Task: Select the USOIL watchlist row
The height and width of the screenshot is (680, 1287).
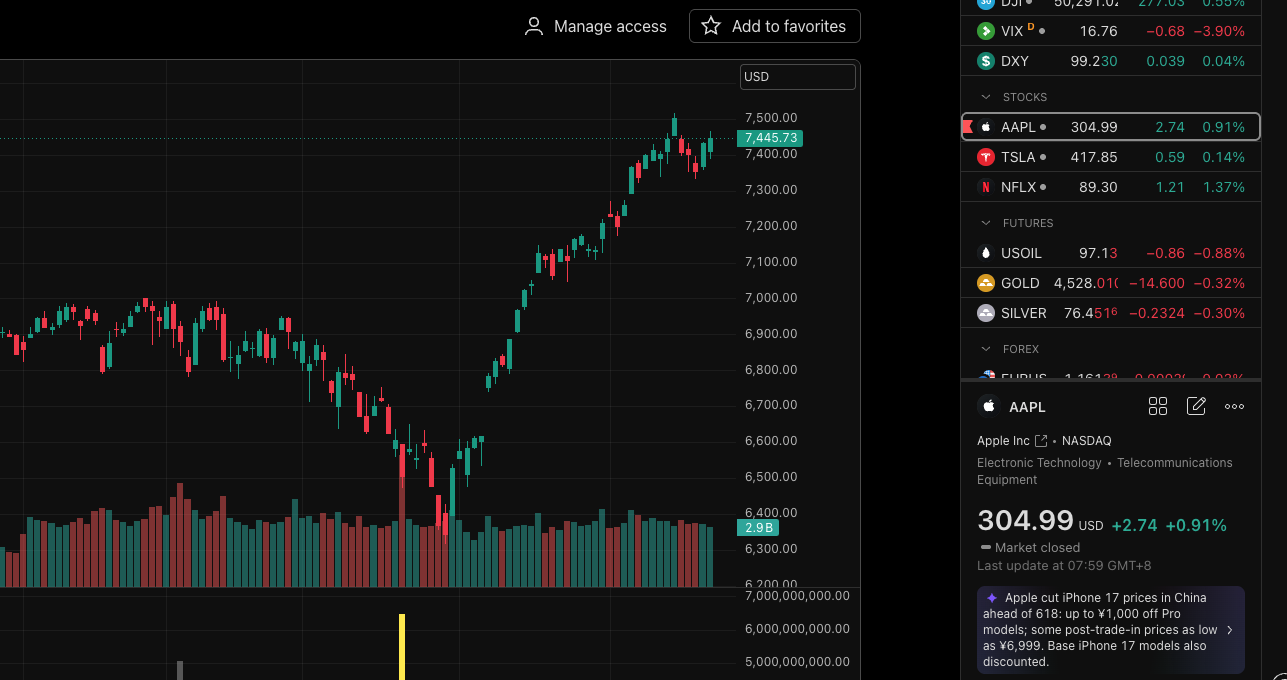Action: click(x=1110, y=253)
